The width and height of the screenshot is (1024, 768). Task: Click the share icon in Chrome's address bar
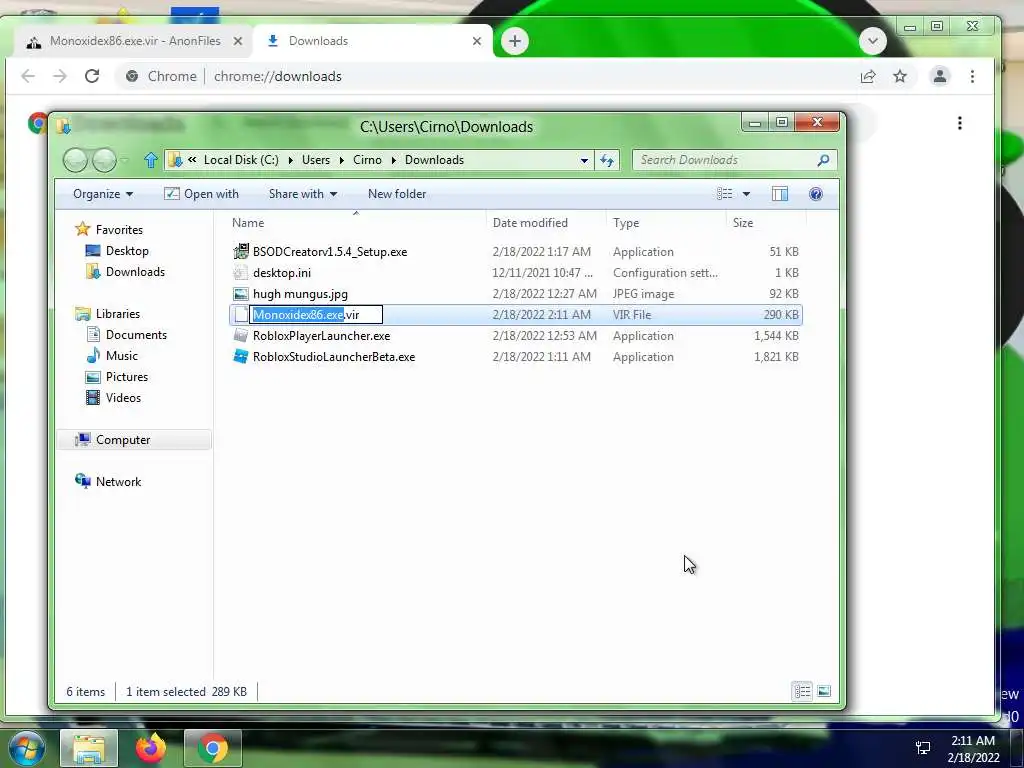(868, 76)
